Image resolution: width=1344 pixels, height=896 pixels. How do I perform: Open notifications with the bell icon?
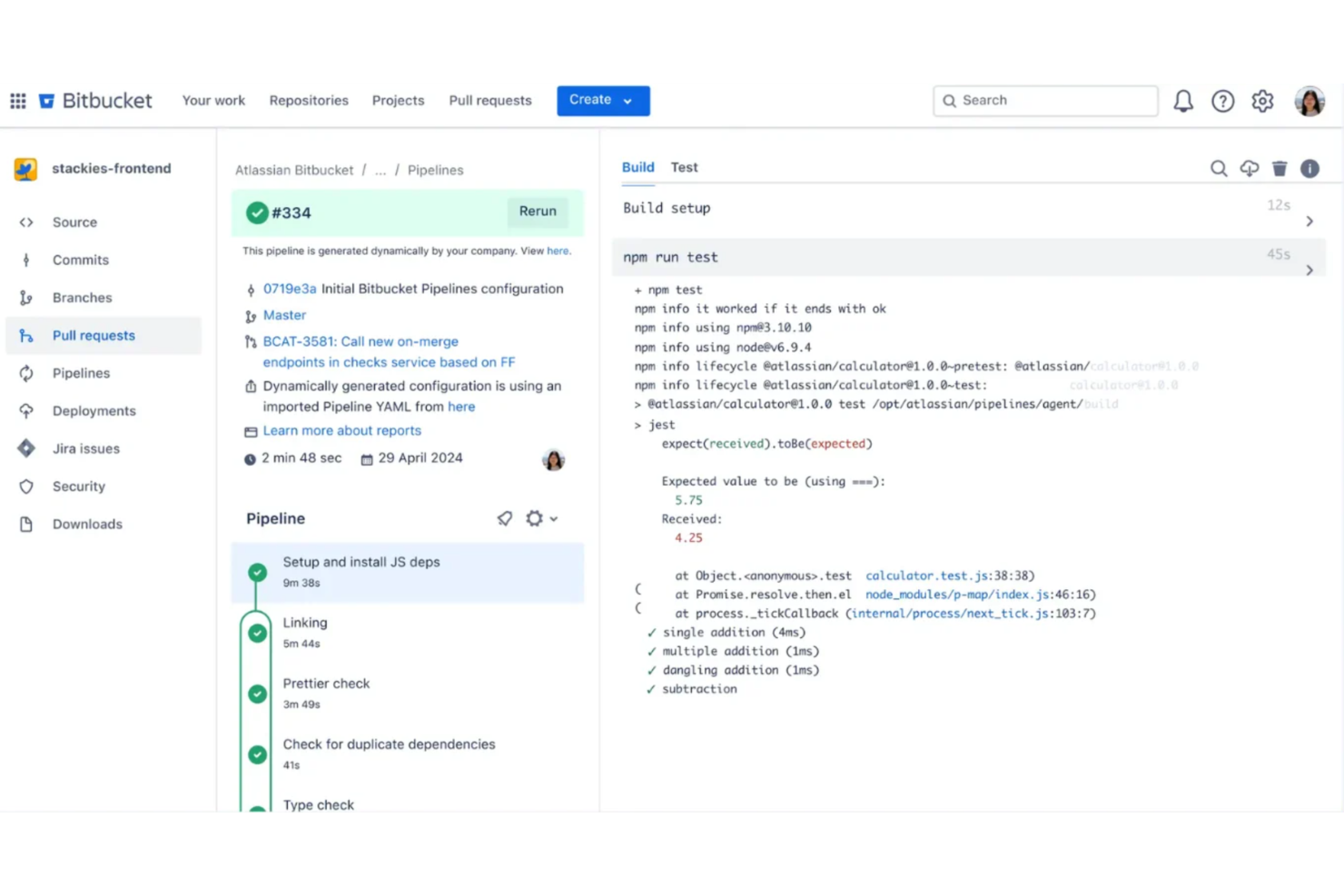click(1182, 101)
